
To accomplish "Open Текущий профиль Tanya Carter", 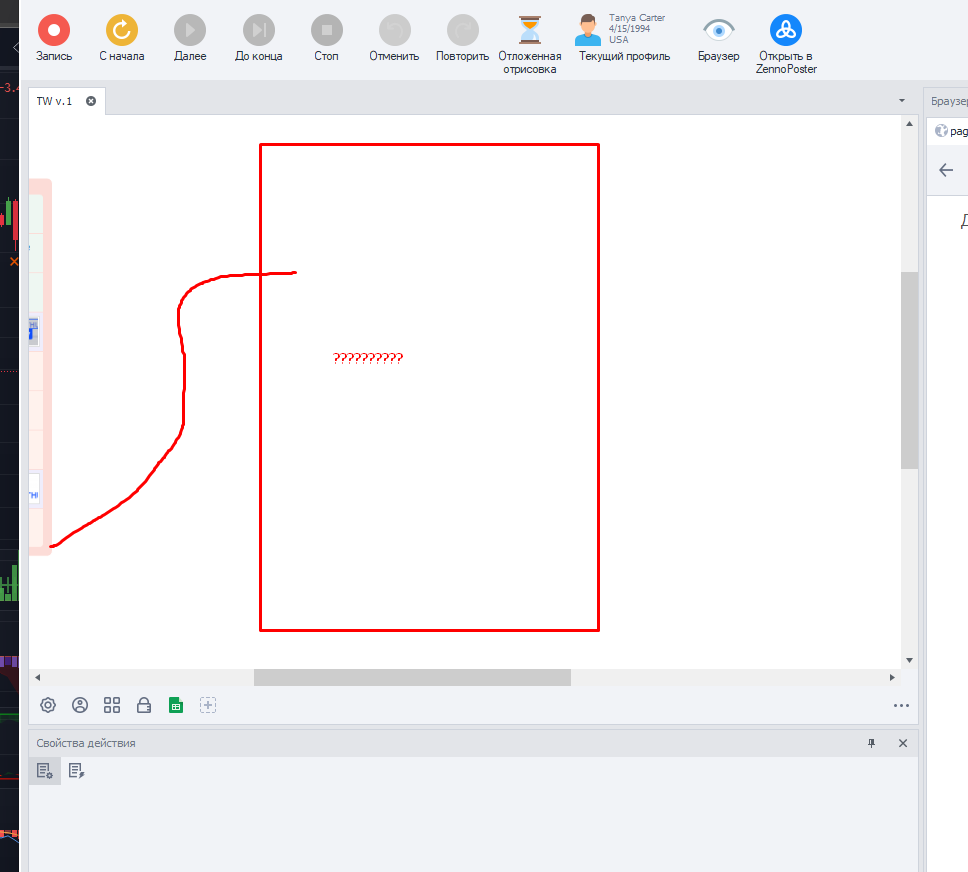I will tap(624, 38).
